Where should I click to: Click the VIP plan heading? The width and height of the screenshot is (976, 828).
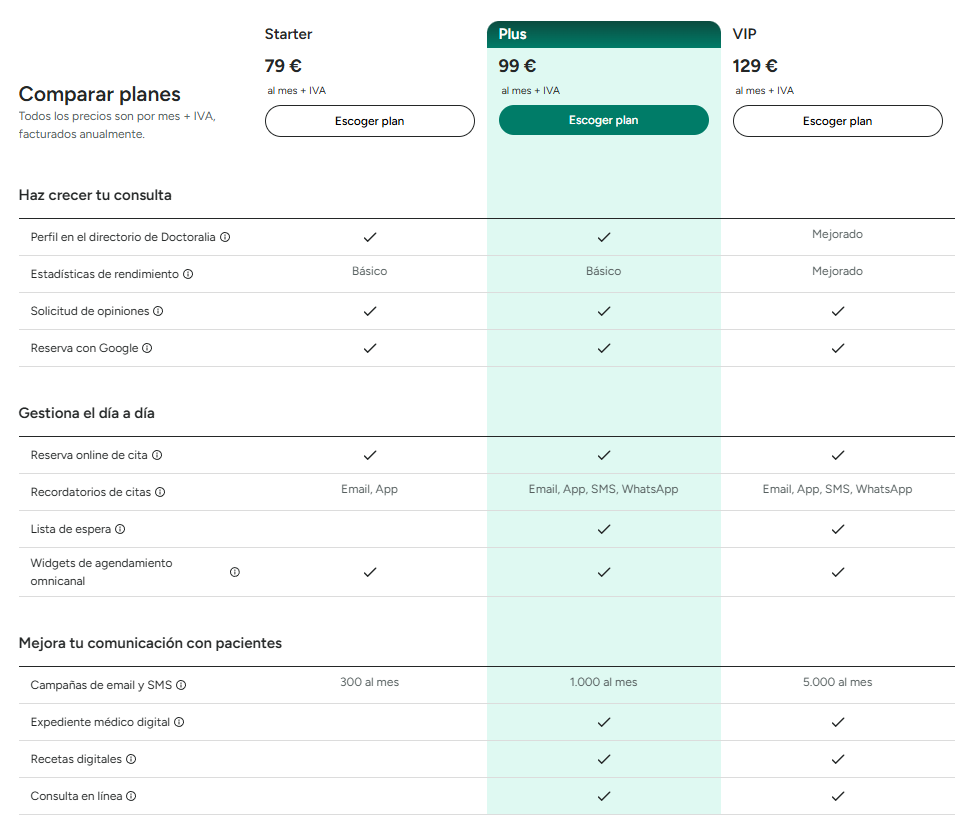(x=745, y=34)
